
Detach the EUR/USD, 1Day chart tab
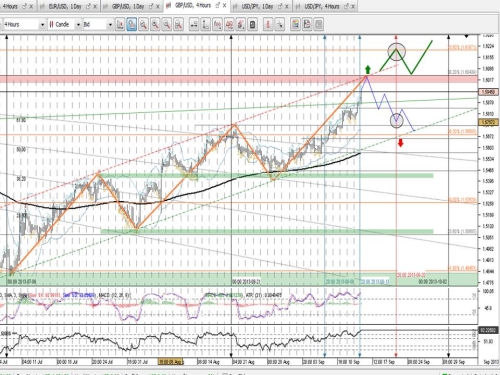pos(88,6)
